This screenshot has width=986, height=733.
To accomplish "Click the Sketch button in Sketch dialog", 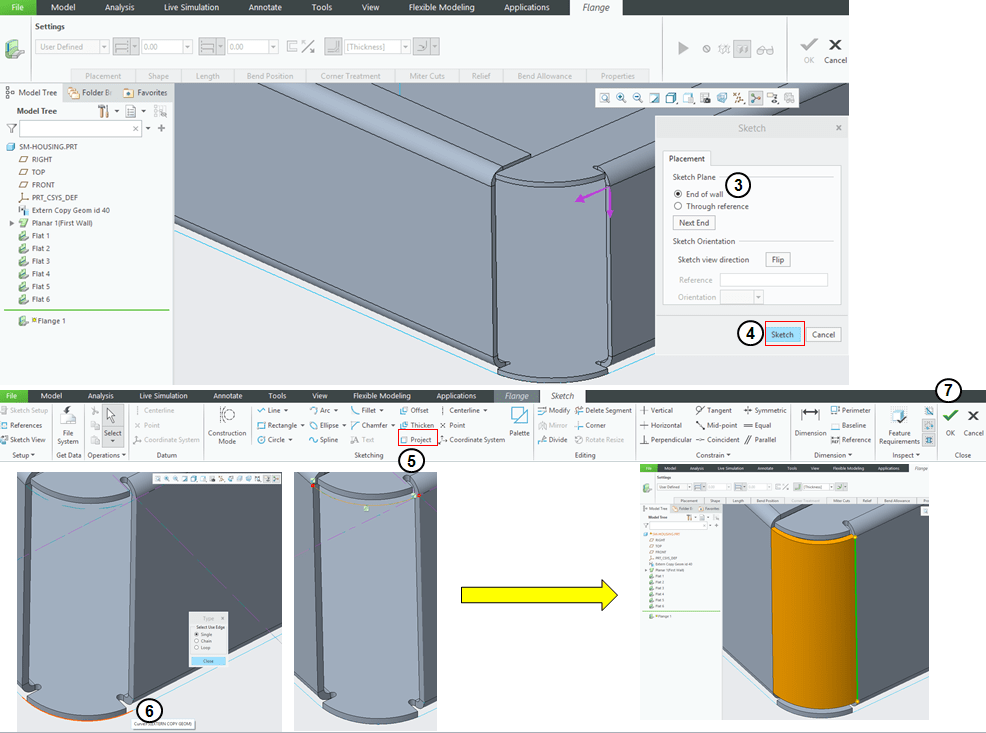I will point(783,335).
